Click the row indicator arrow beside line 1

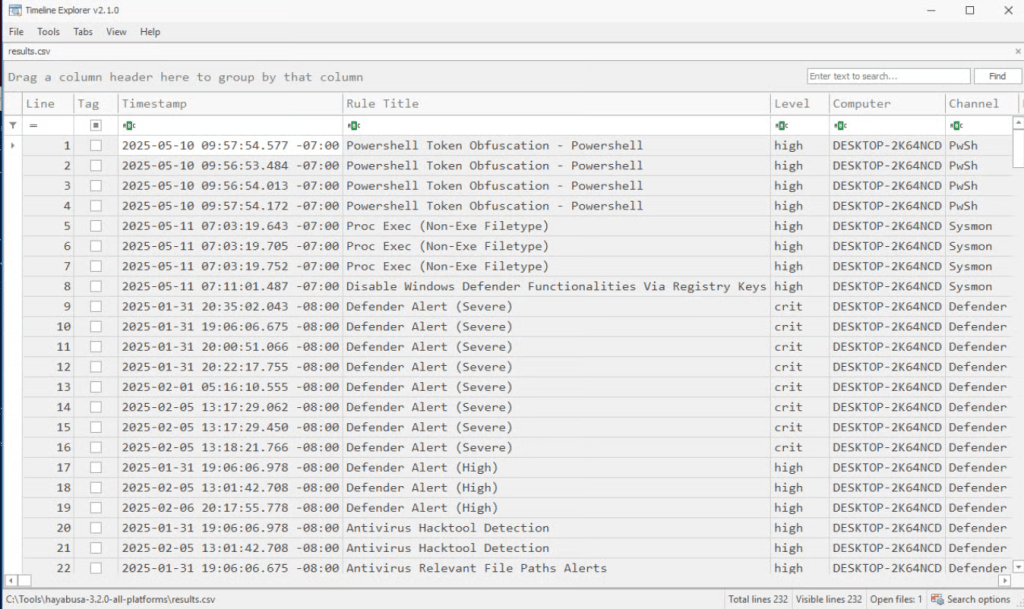pos(12,146)
